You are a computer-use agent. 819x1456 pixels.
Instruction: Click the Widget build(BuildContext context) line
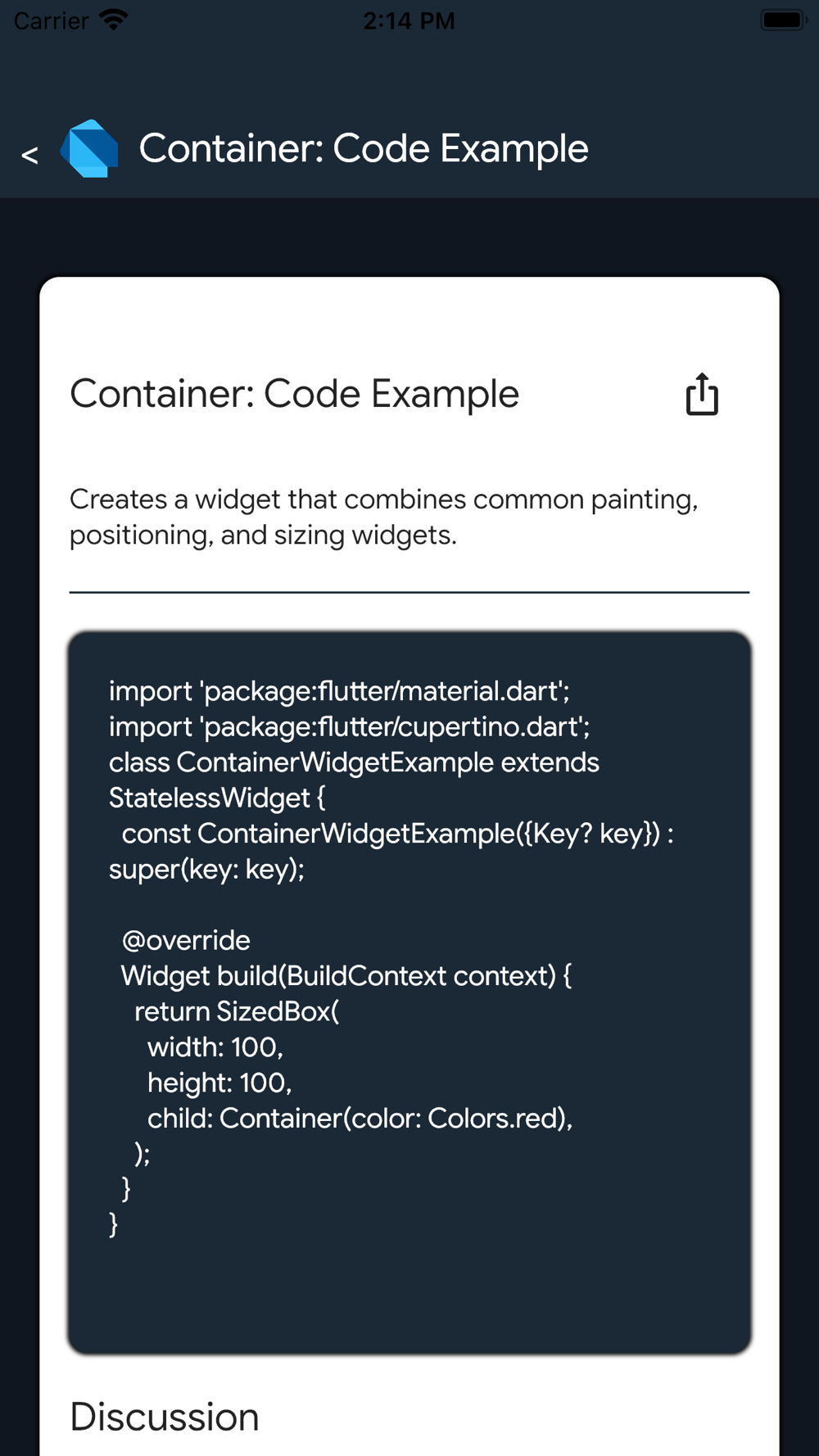click(x=346, y=976)
